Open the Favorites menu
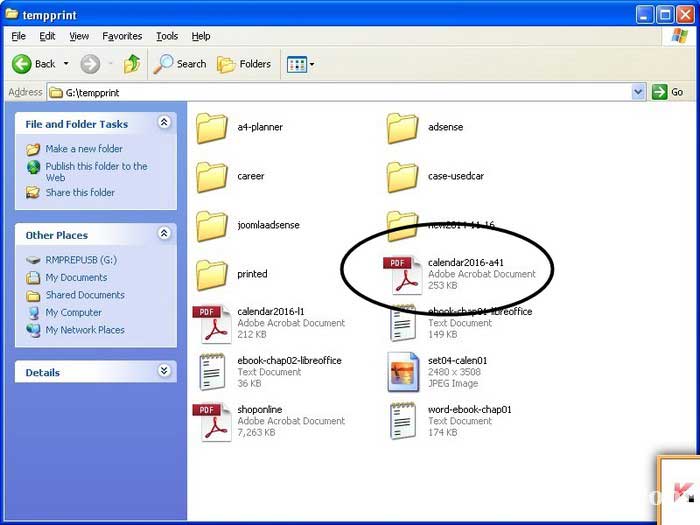 click(x=122, y=36)
